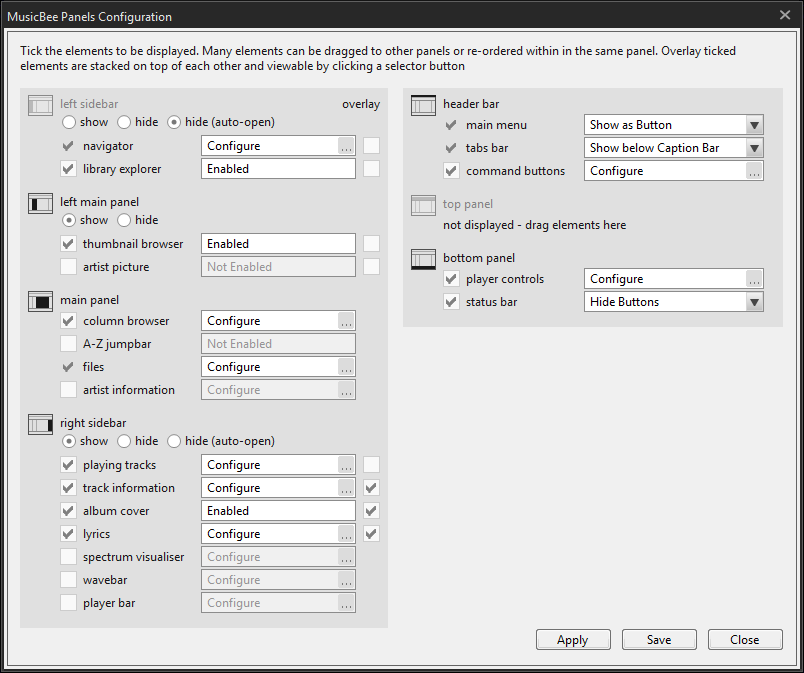
Task: Untick the thumbnail browser checkbox
Action: pos(68,244)
